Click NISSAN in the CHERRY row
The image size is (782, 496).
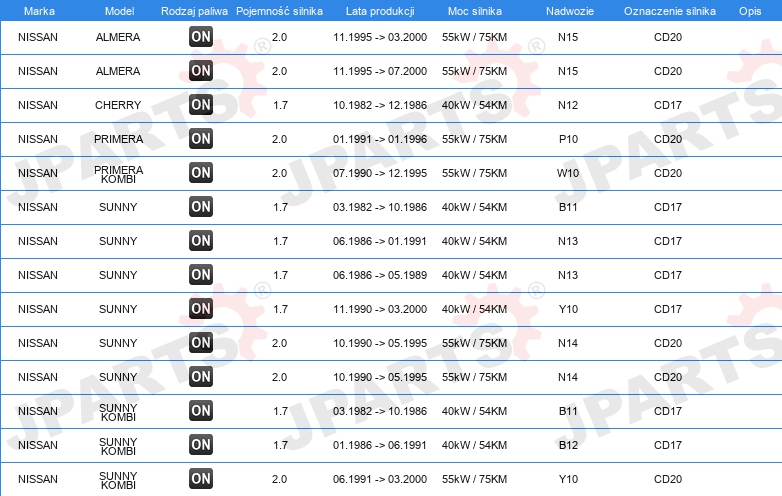38,105
